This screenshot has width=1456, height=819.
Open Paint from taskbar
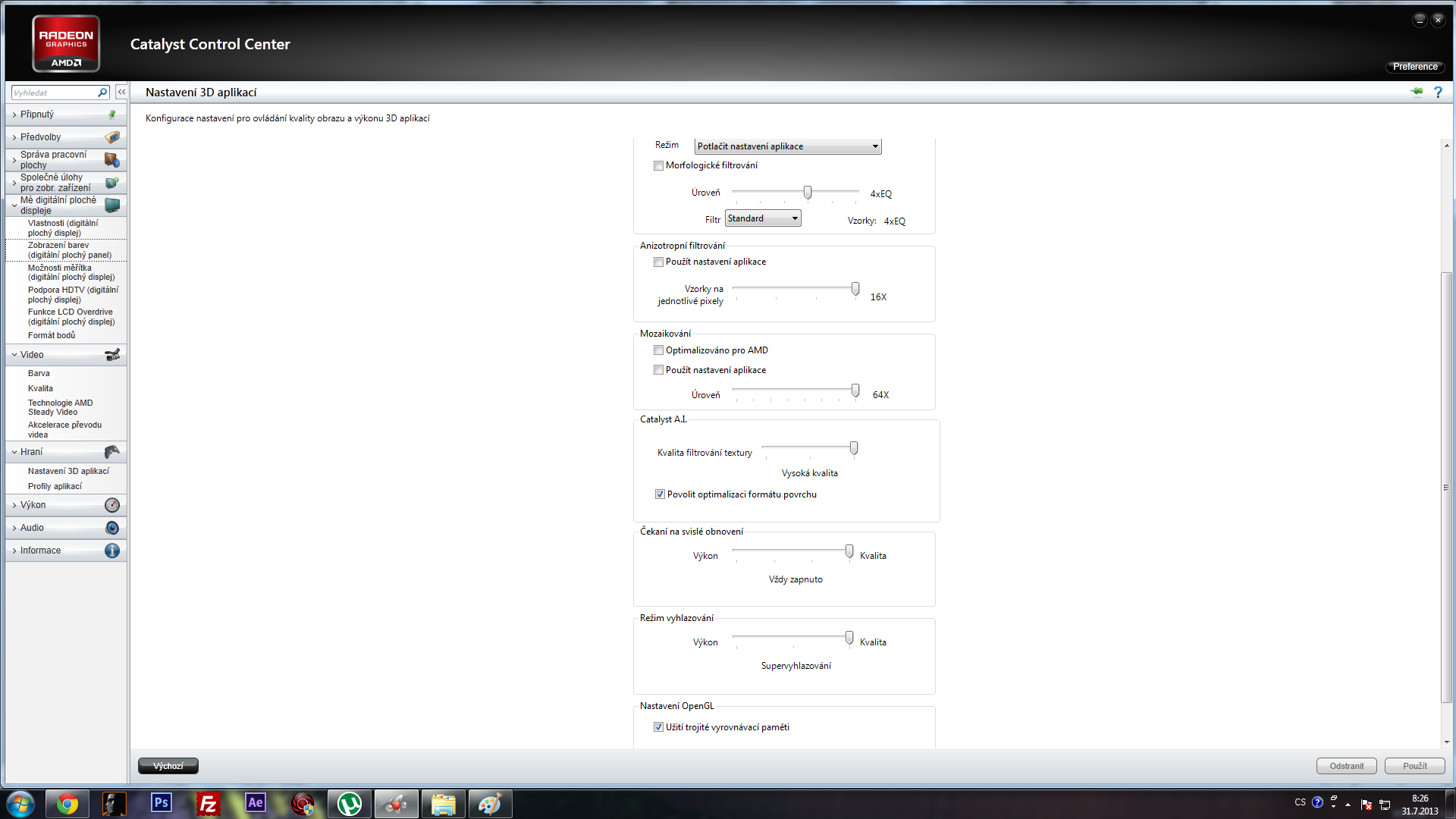pyautogui.click(x=491, y=804)
